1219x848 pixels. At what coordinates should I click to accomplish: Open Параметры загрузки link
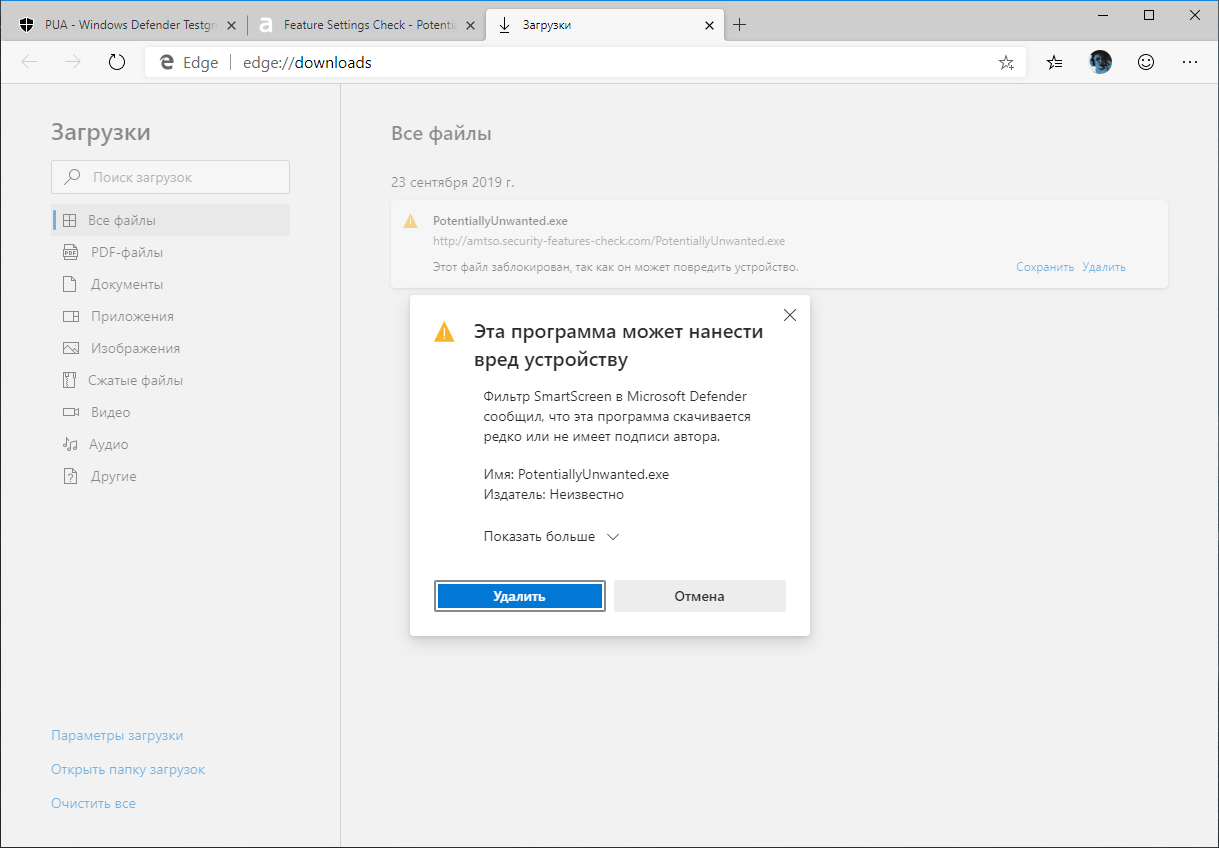click(117, 735)
